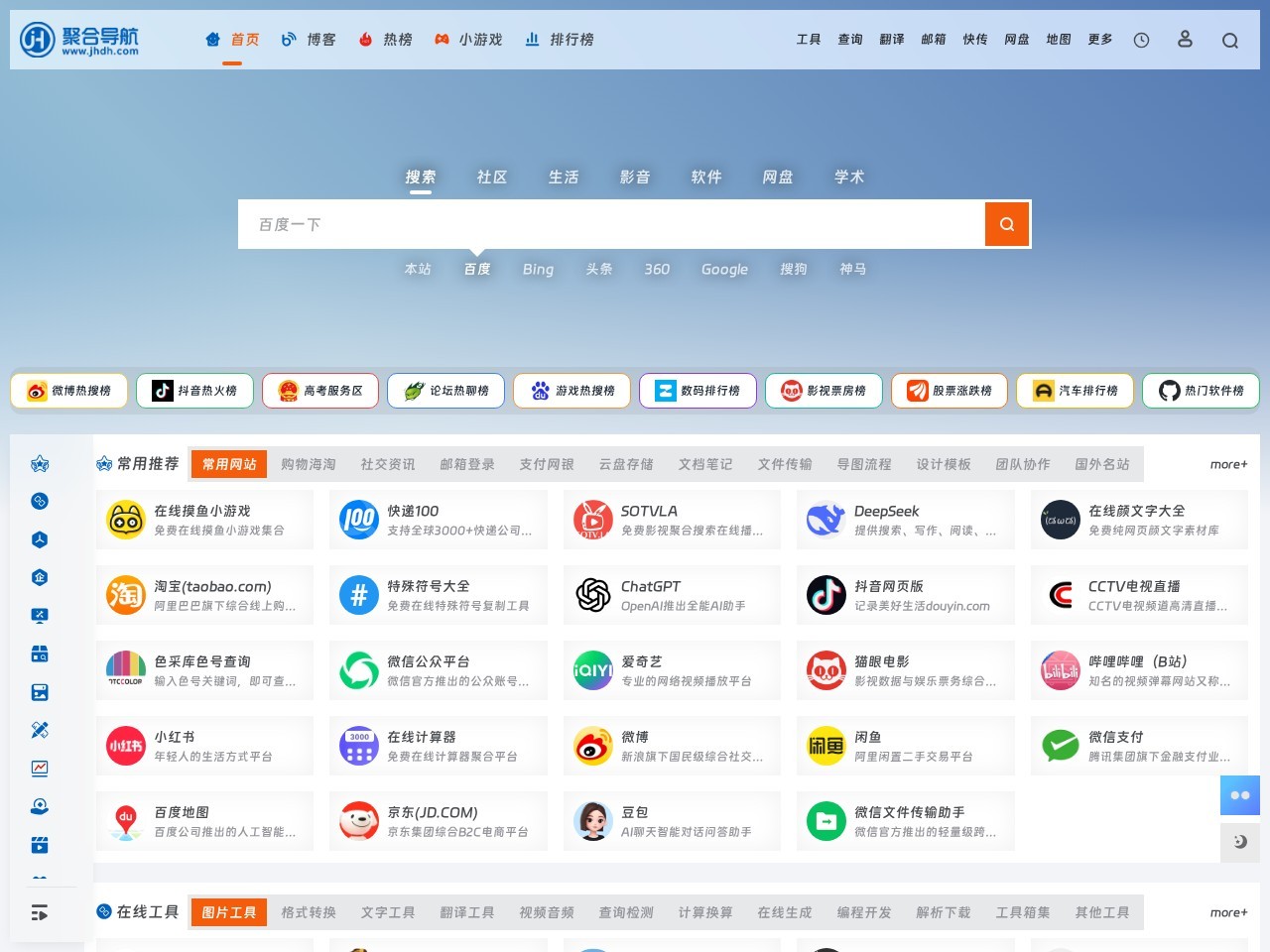
Task: Open the 快递100 site card
Action: (x=438, y=520)
